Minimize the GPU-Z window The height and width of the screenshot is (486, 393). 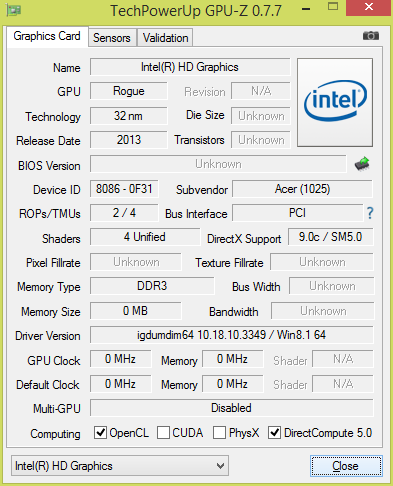(x=306, y=9)
